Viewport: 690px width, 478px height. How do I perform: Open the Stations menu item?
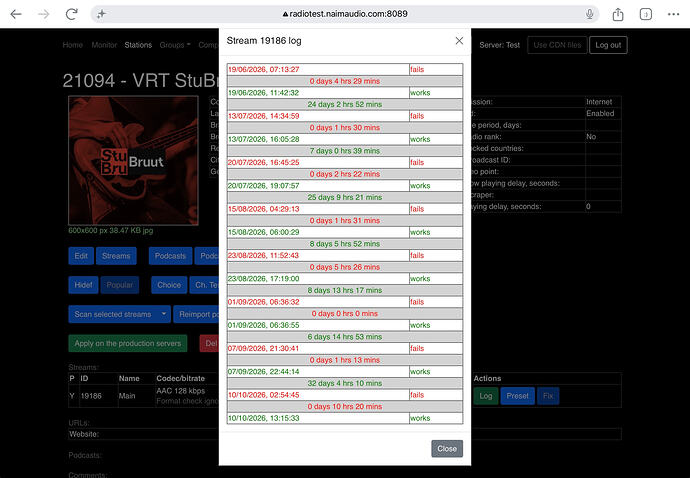138,45
